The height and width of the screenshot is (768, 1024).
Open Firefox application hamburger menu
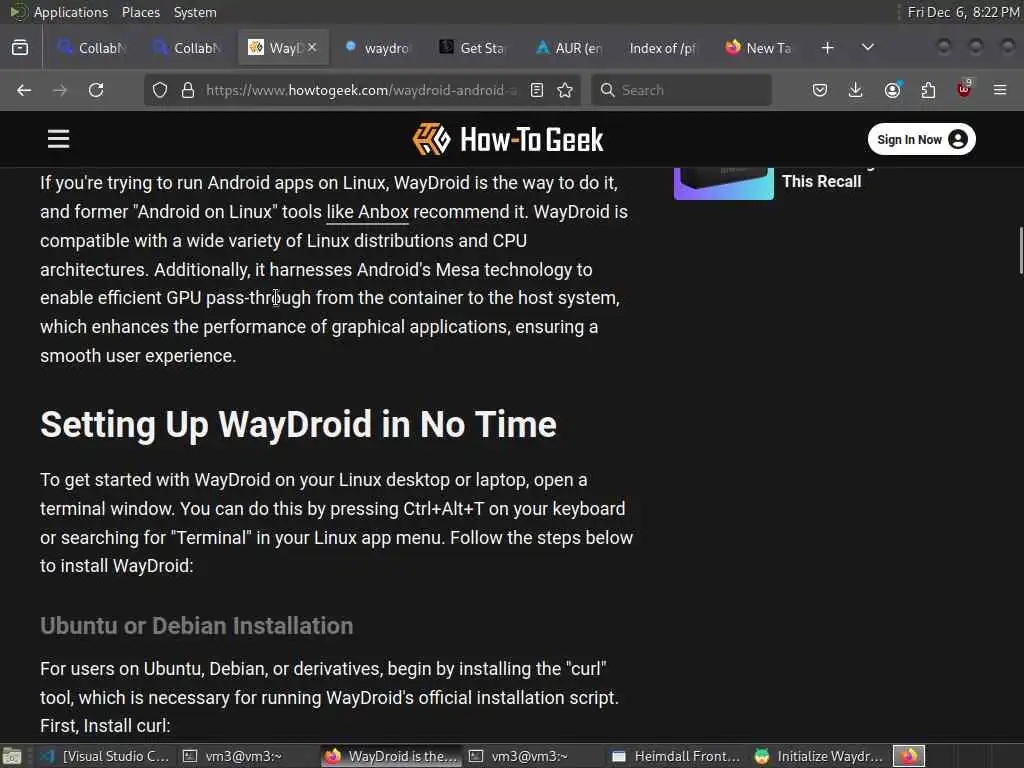click(x=1000, y=90)
